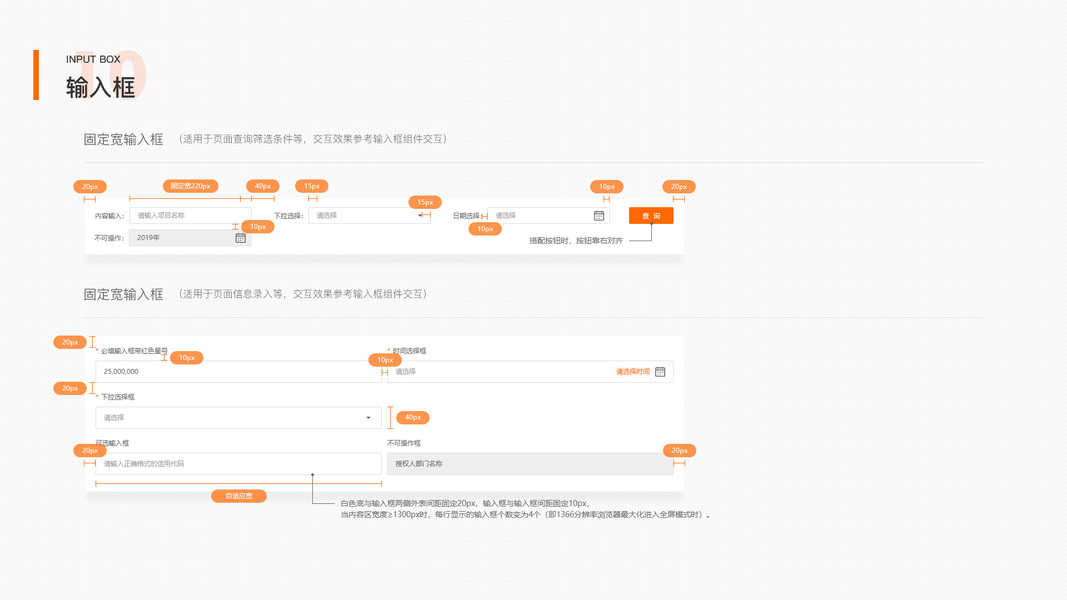Click the 可选输入框 label
Screen dimensions: 1067x600
[x=112, y=443]
